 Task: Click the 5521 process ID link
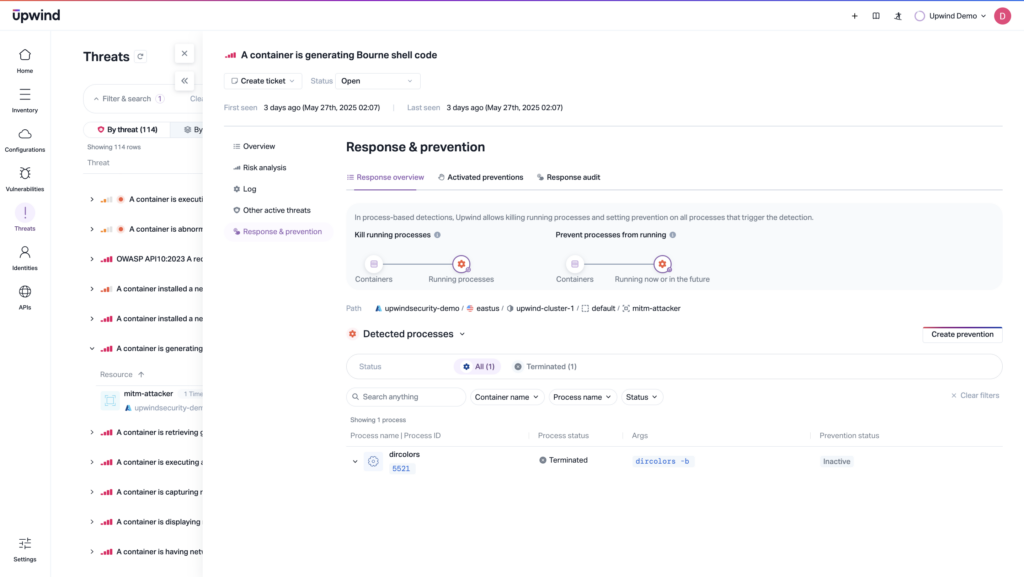click(x=401, y=469)
